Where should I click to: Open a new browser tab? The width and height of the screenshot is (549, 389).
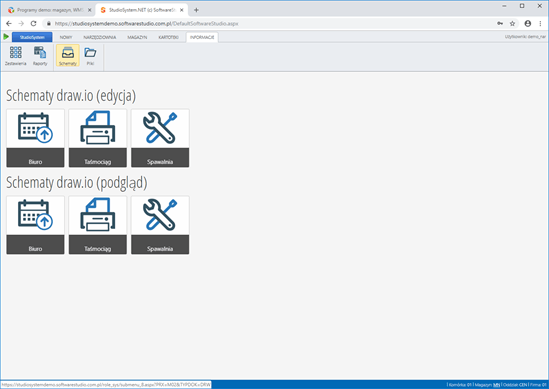click(x=196, y=10)
